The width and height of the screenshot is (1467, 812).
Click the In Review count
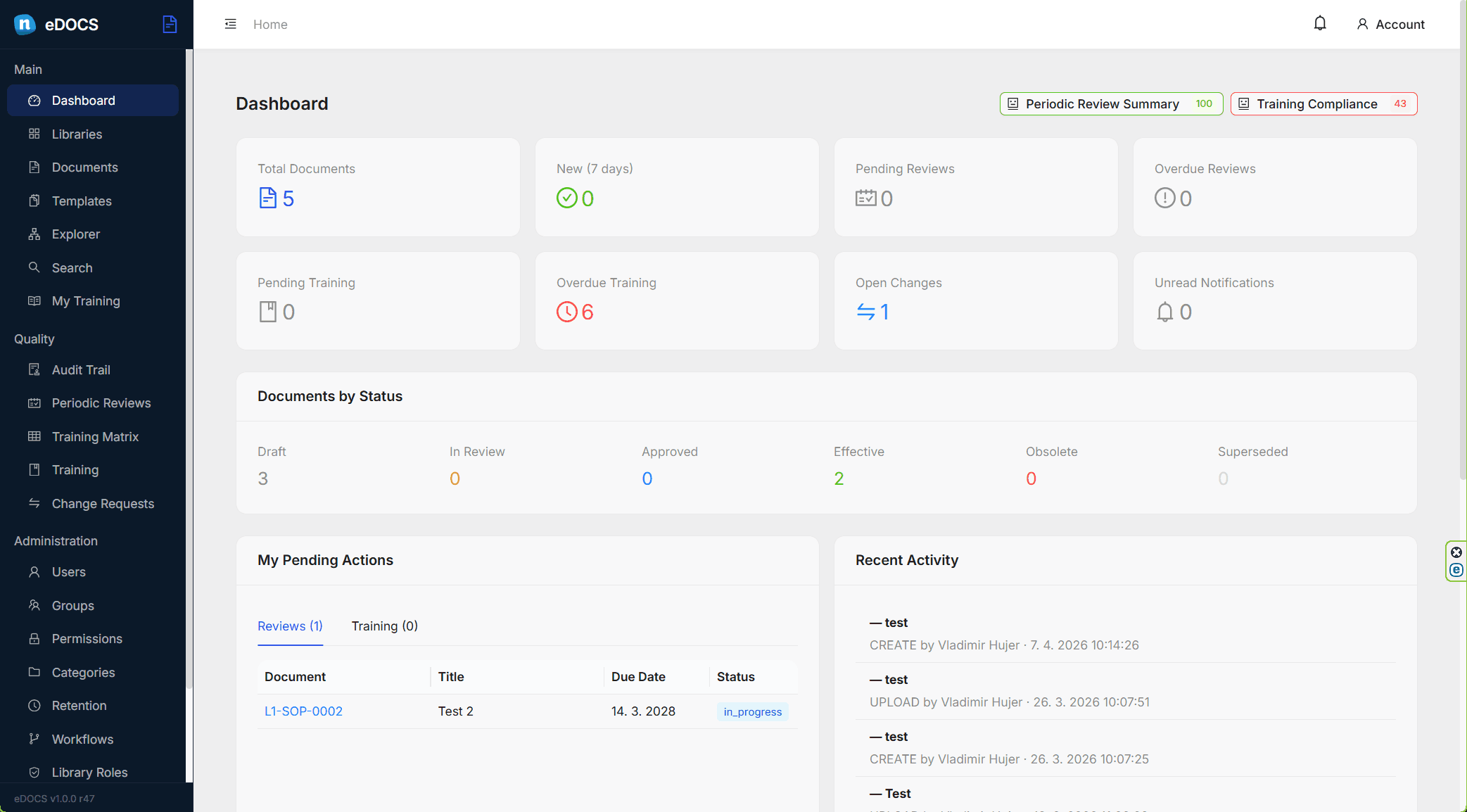[455, 478]
